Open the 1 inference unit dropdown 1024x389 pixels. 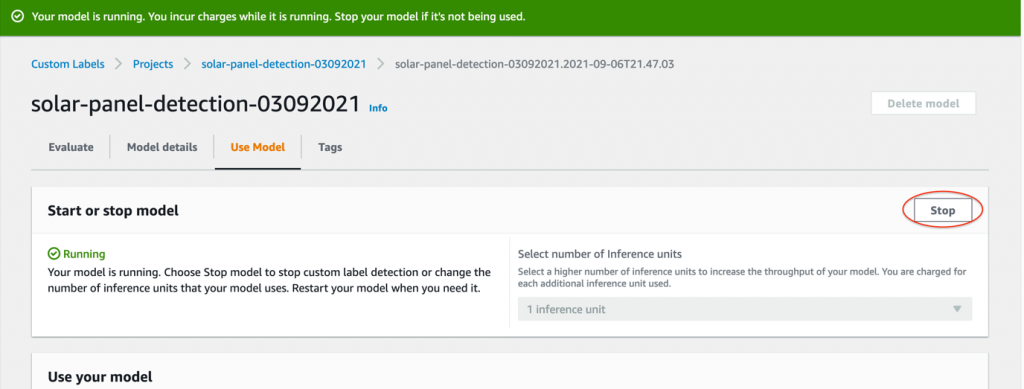(744, 309)
